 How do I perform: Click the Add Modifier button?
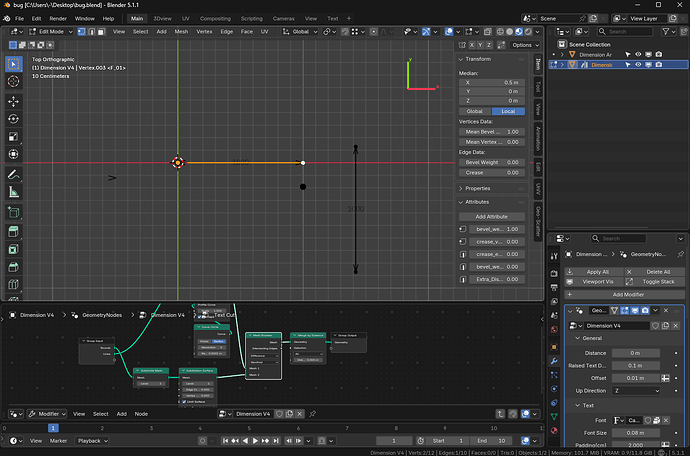[625, 294]
